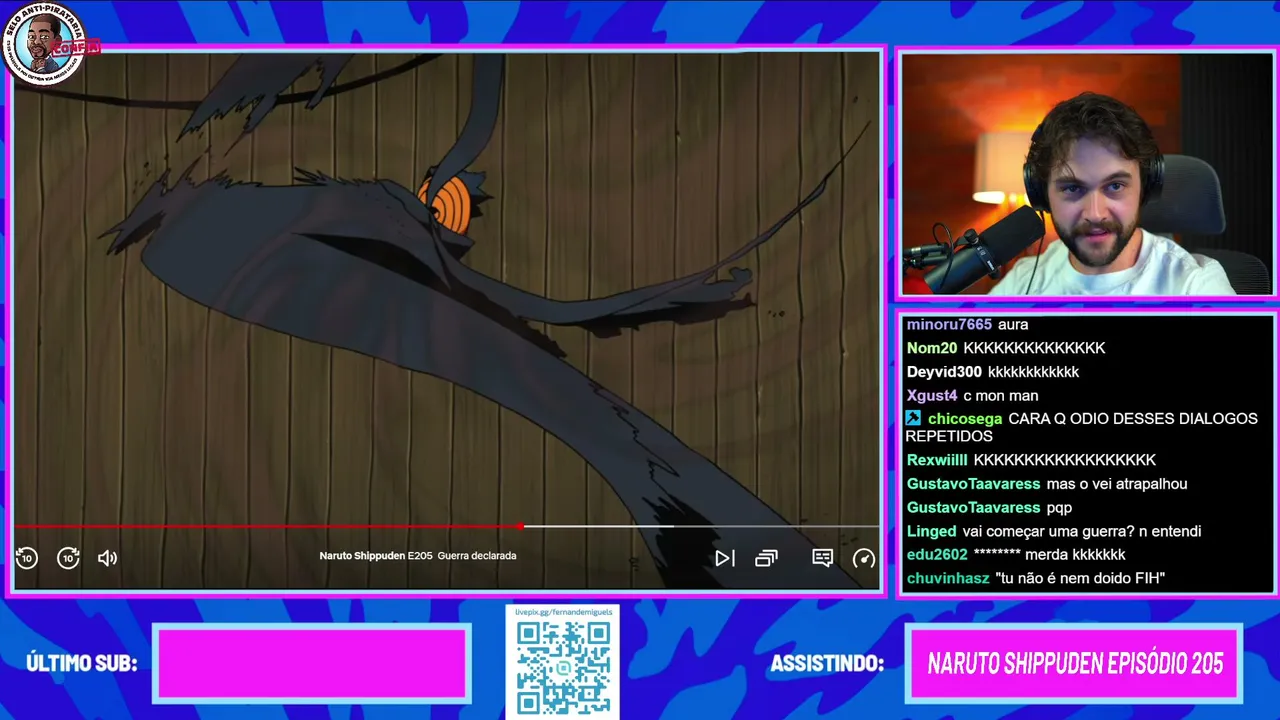Play the next episode

point(725,558)
